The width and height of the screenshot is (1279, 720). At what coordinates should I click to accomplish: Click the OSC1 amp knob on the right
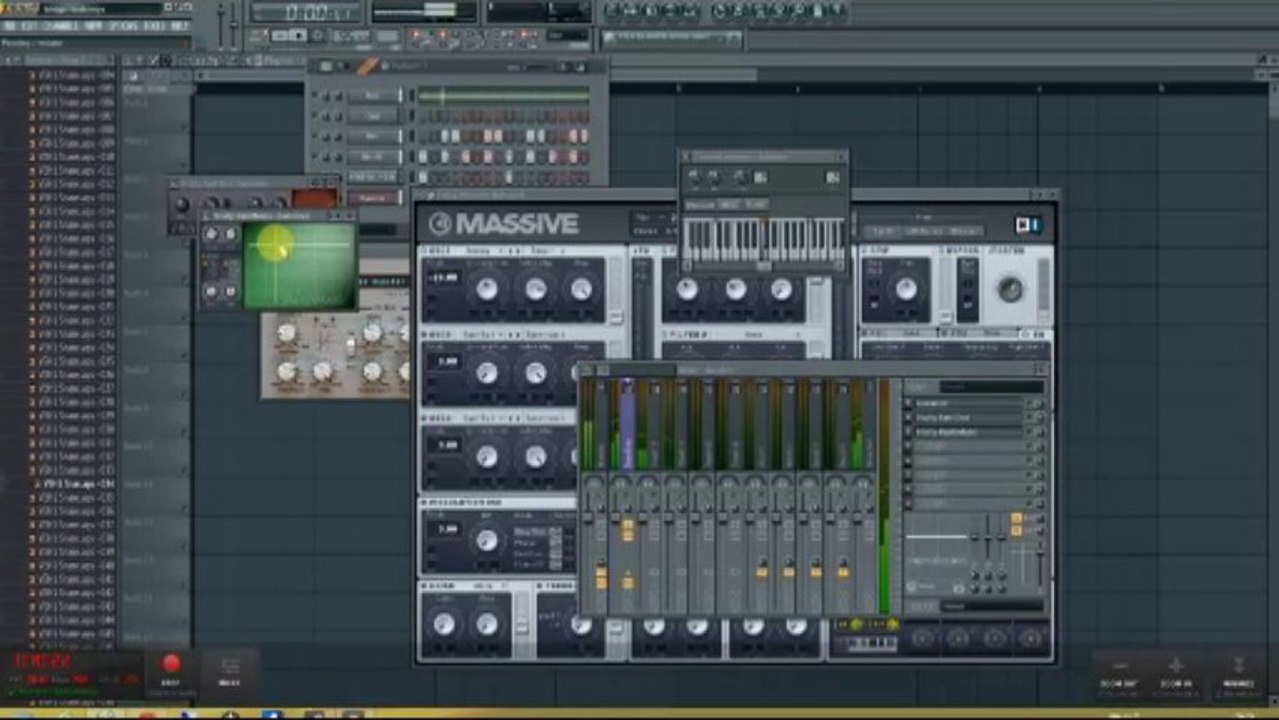coord(581,289)
